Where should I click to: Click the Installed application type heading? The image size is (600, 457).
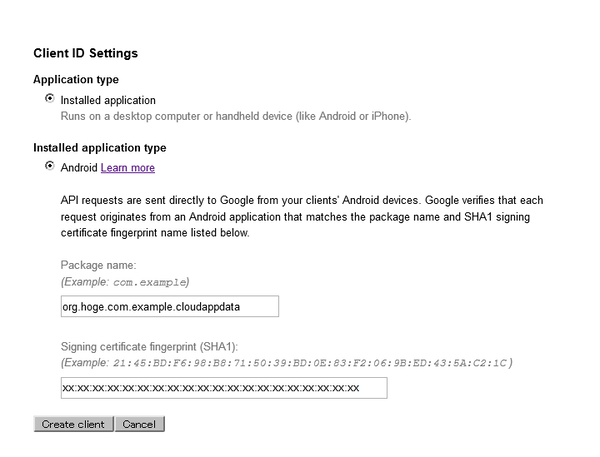(99, 147)
